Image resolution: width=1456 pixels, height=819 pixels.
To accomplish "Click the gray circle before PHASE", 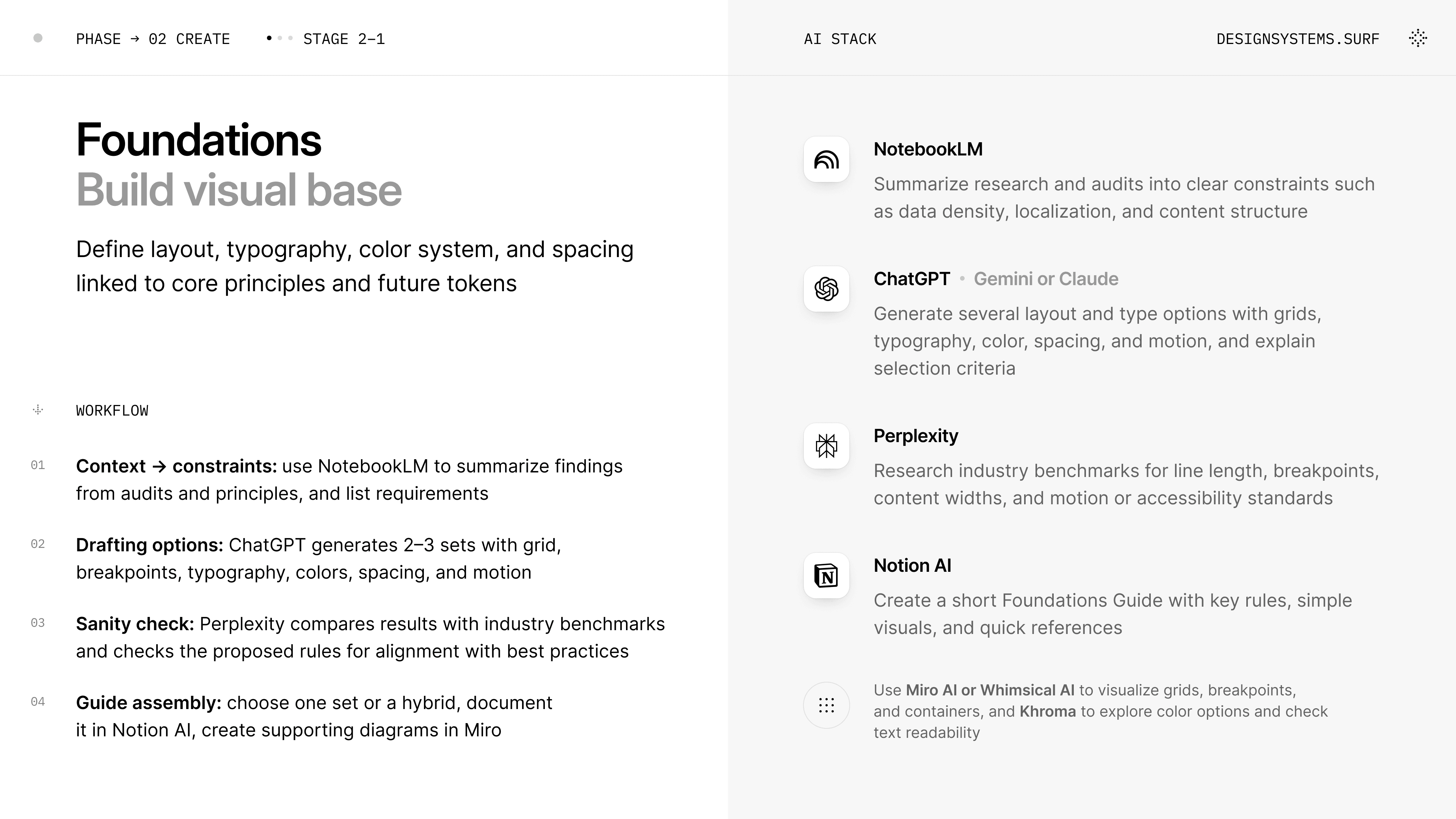I will point(38,38).
